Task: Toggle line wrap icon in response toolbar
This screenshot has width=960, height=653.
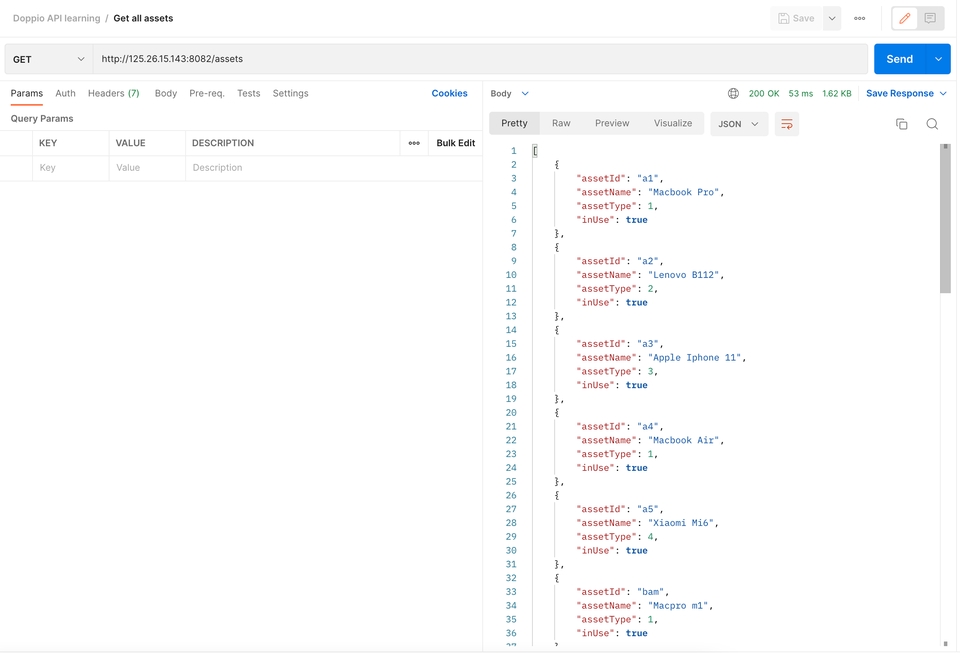Action: (787, 124)
